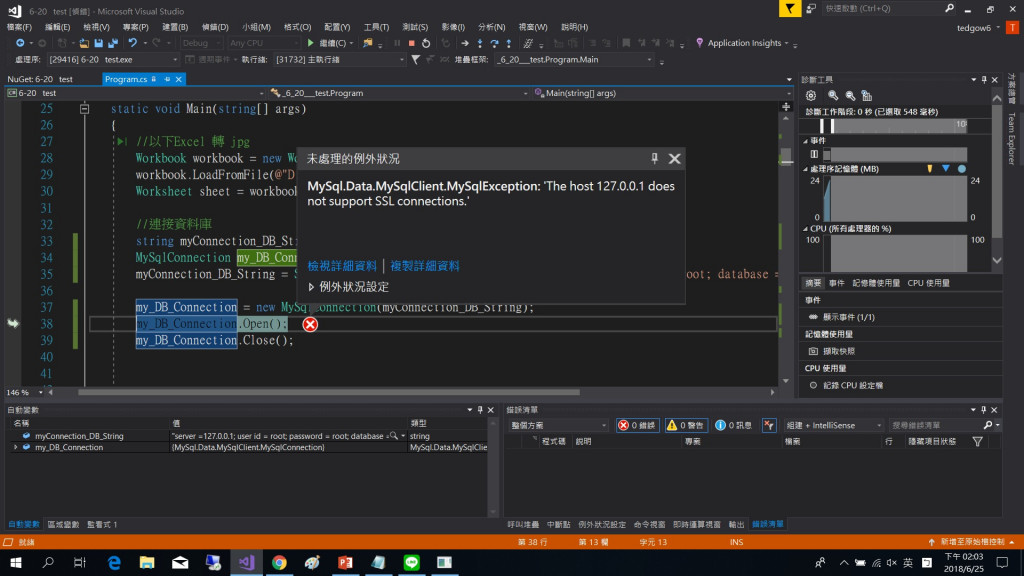Stop debugging with the red square icon

pos(411,43)
